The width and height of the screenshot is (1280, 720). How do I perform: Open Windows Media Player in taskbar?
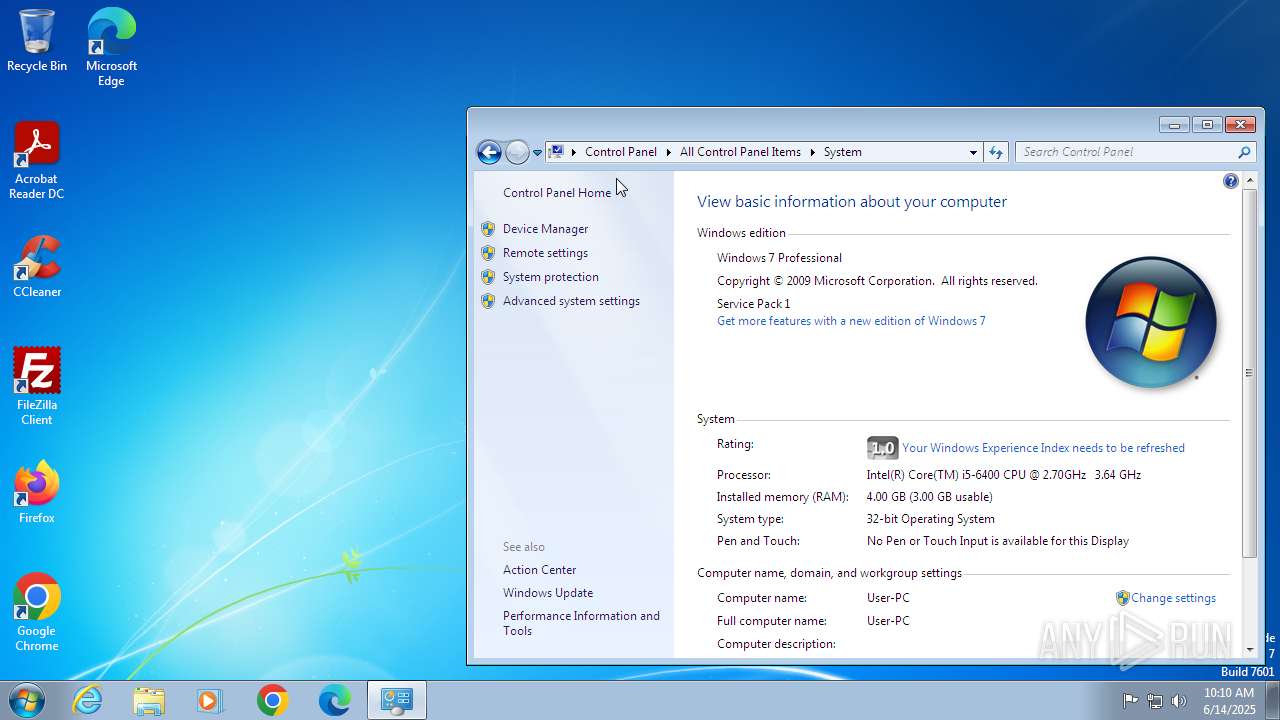click(x=211, y=700)
